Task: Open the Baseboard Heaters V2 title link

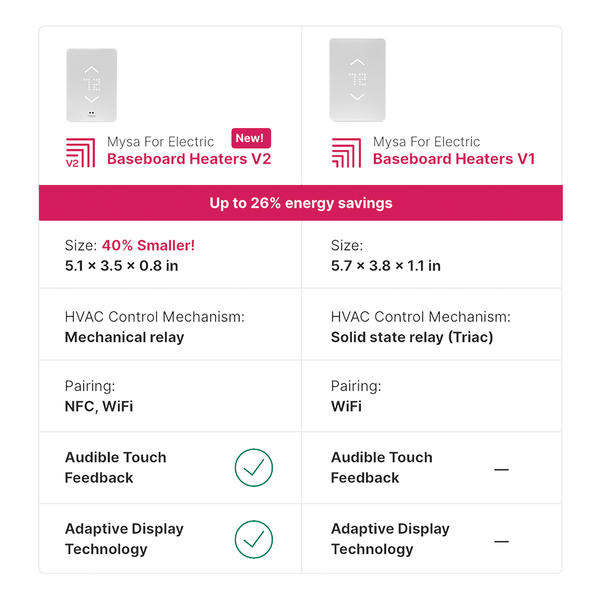Action: (188, 159)
